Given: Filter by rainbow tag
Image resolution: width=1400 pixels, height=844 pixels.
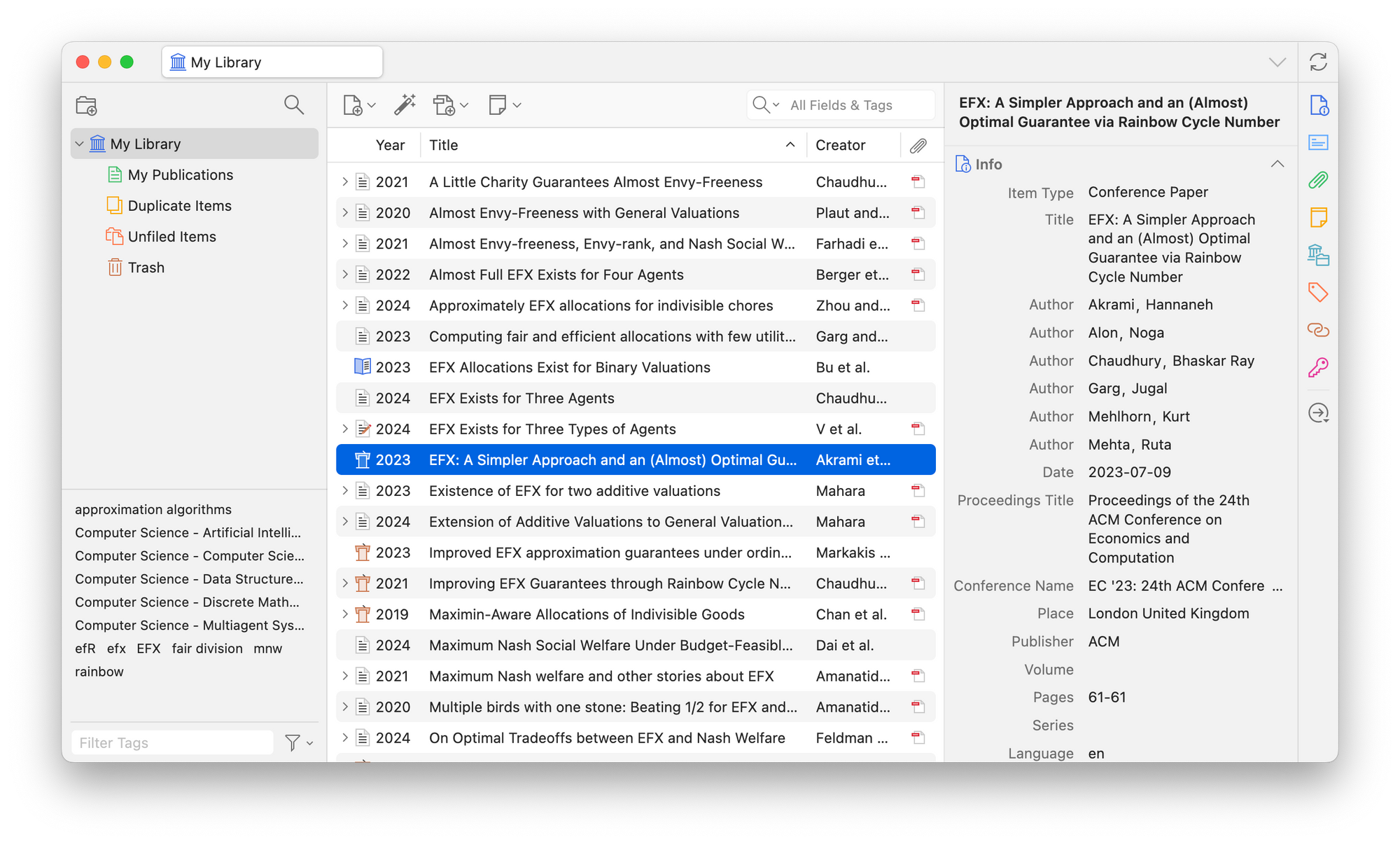Looking at the screenshot, I should 99,672.
